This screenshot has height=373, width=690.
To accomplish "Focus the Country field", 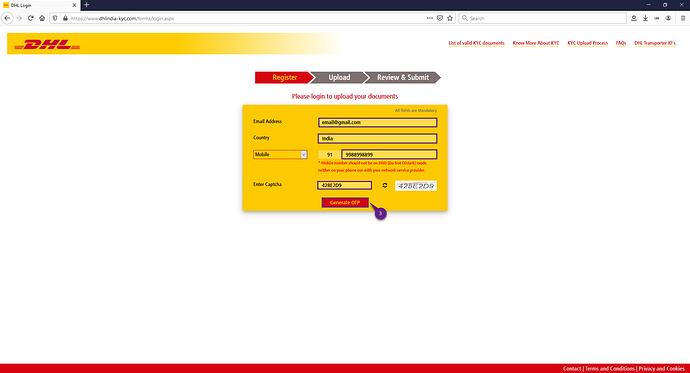I will [x=377, y=139].
